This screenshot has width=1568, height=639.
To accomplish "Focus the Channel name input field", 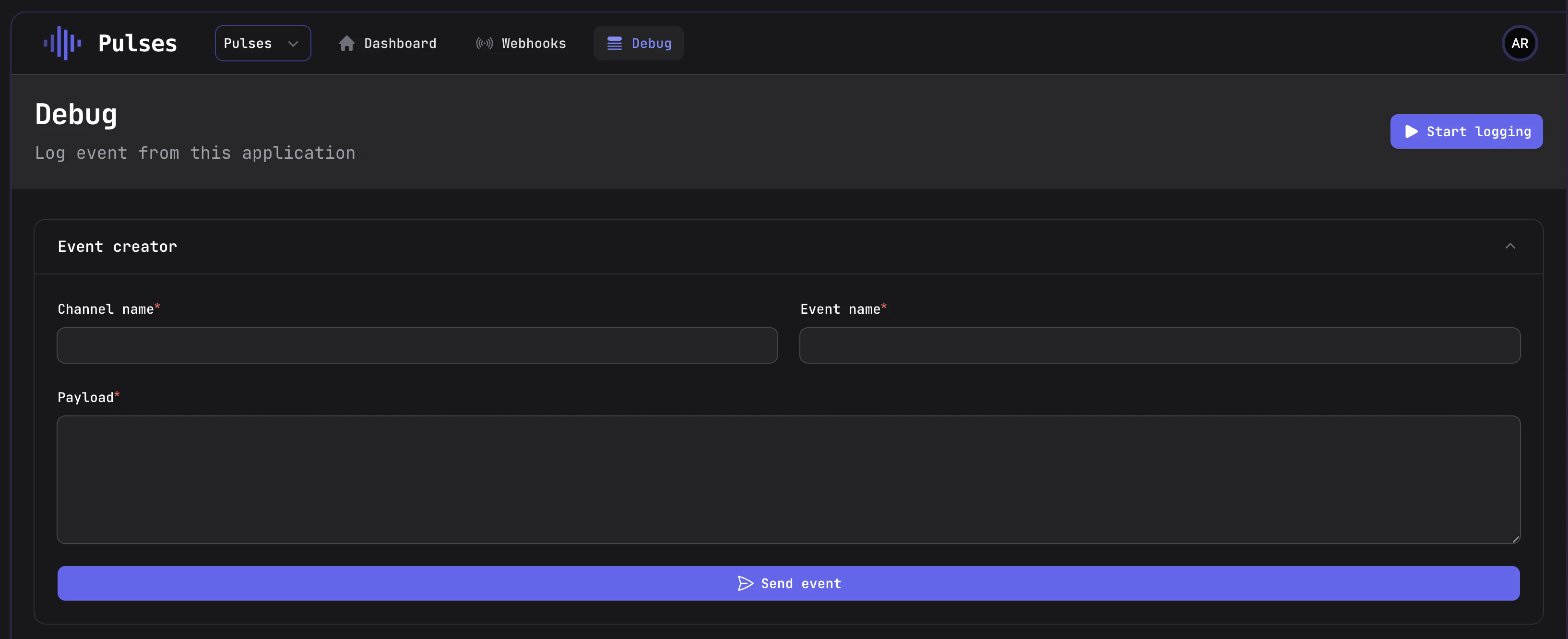I will 417,346.
